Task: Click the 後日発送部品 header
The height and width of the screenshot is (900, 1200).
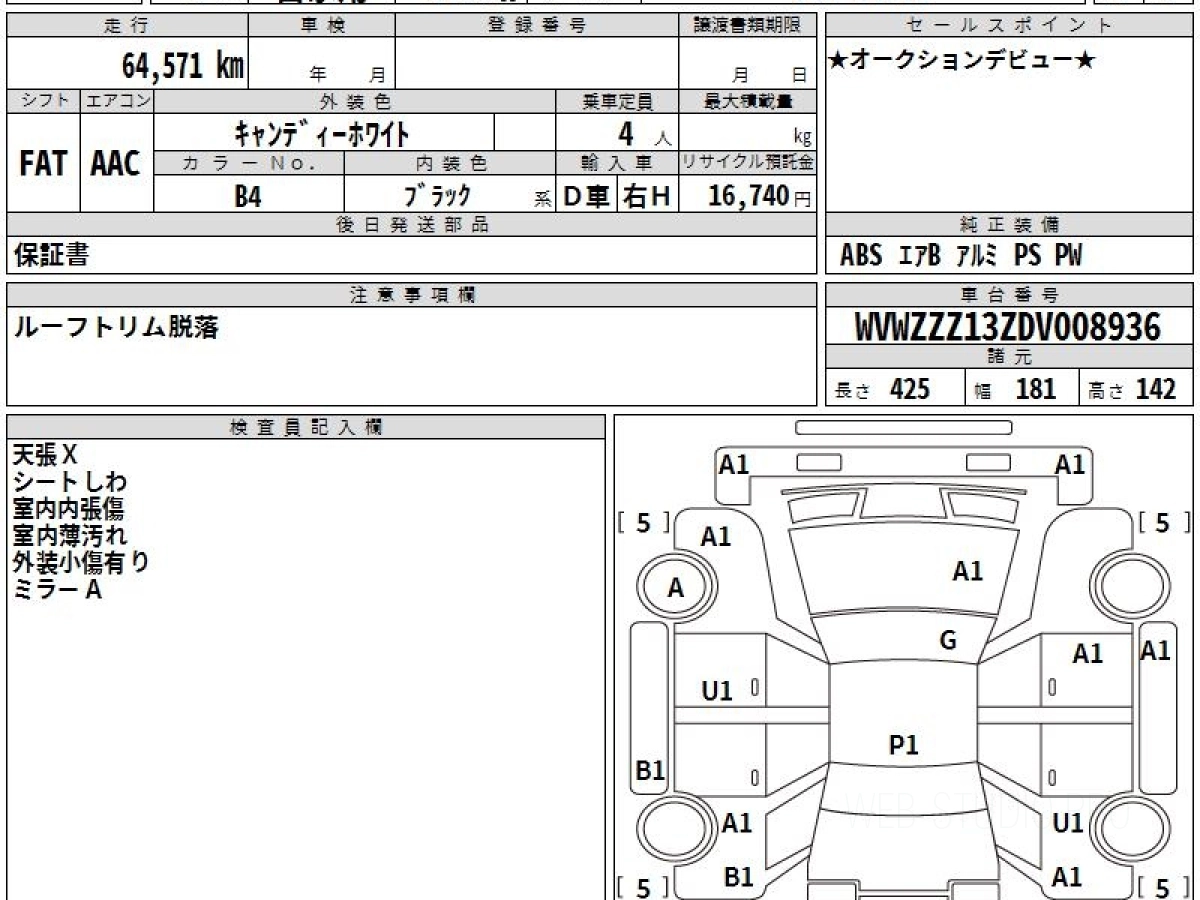Action: click(x=411, y=225)
